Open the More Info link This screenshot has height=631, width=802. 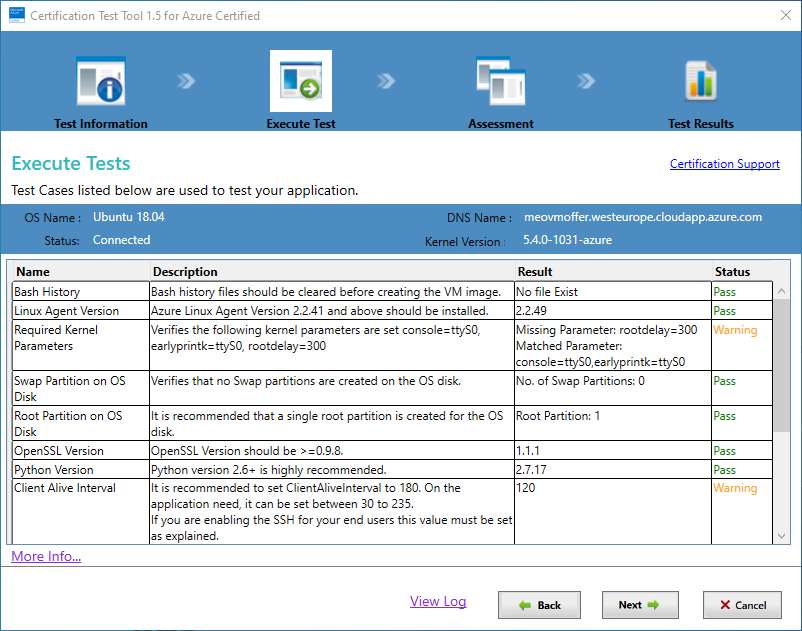click(45, 556)
